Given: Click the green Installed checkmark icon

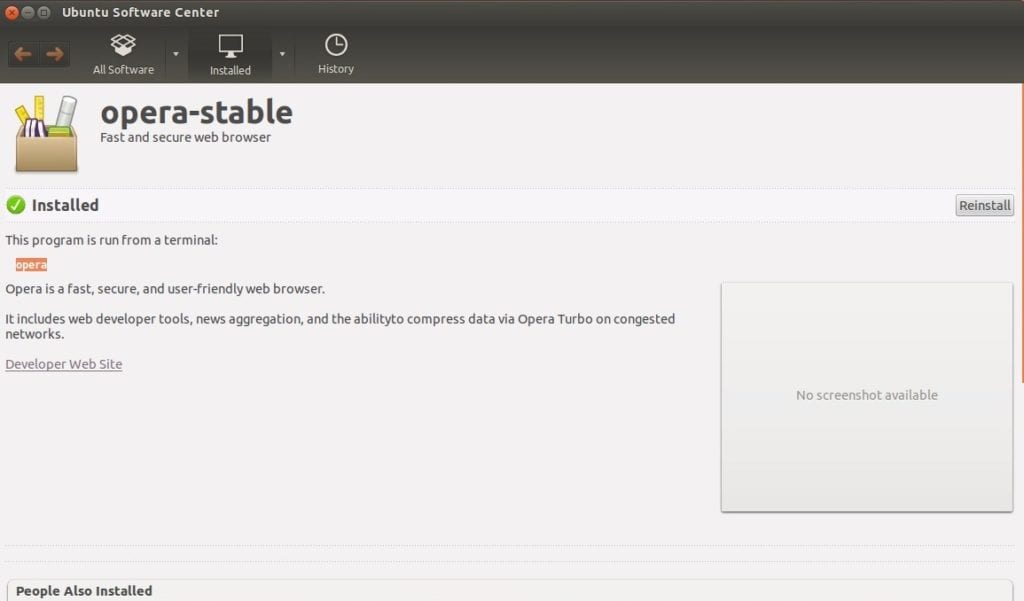Looking at the screenshot, I should click(x=16, y=205).
